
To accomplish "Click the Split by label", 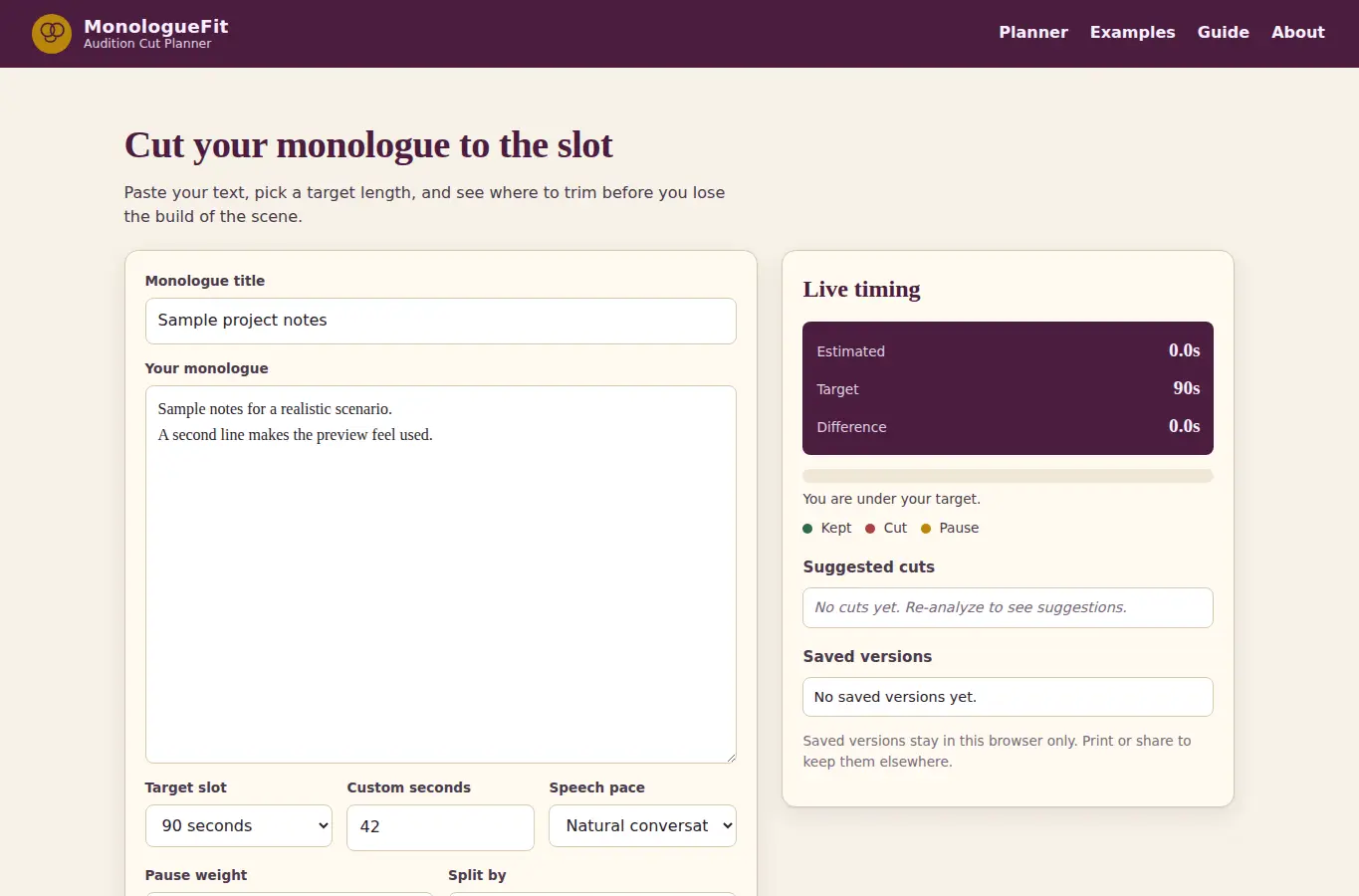I will [477, 875].
